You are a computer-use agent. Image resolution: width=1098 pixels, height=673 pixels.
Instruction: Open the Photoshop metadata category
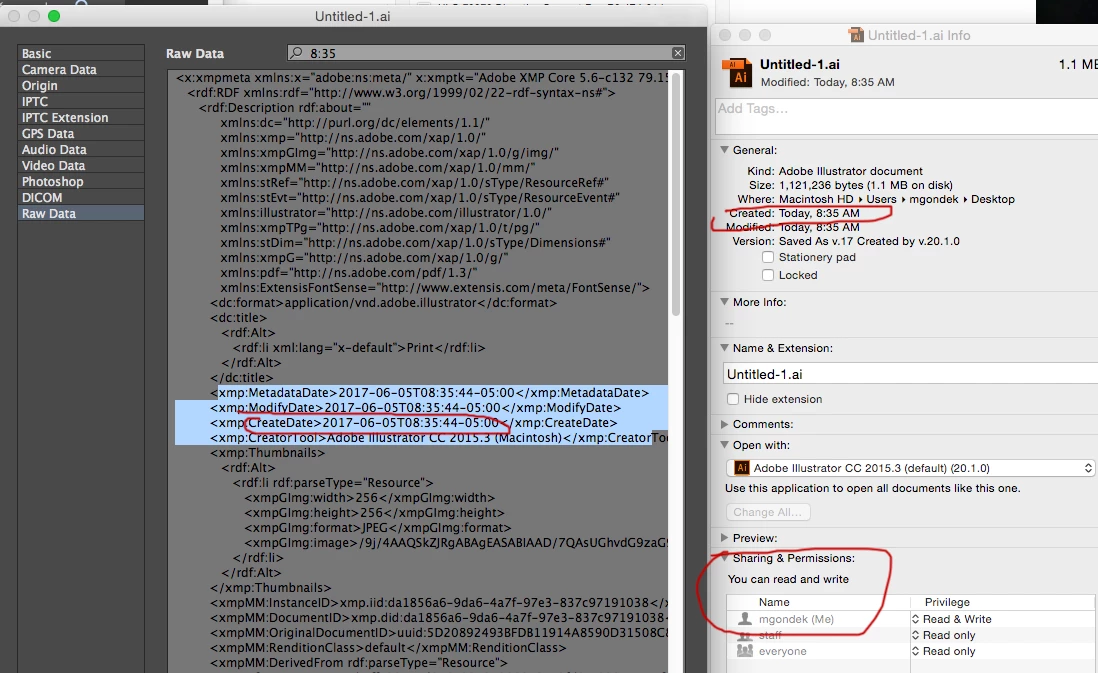(81, 181)
